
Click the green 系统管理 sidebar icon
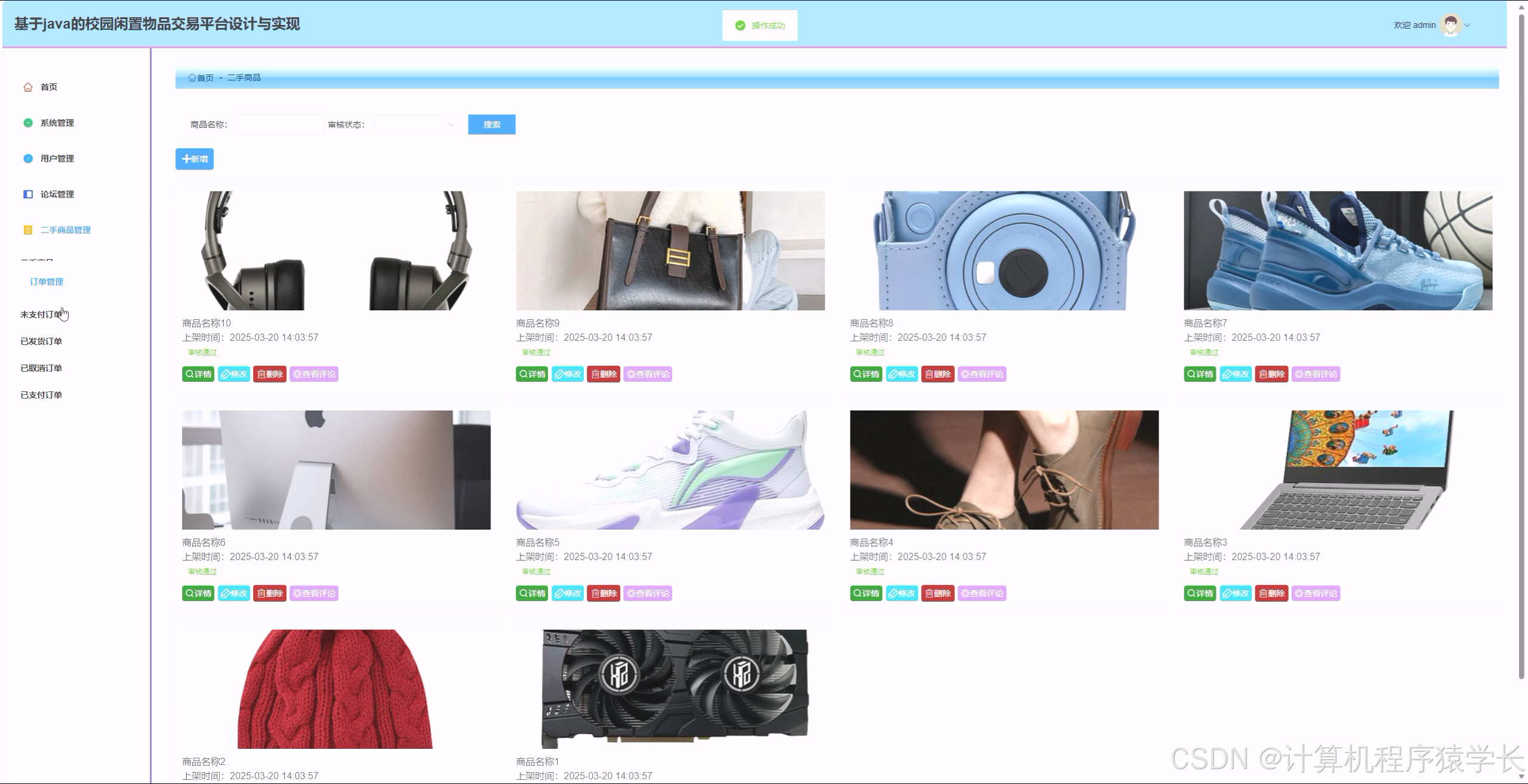(x=28, y=123)
